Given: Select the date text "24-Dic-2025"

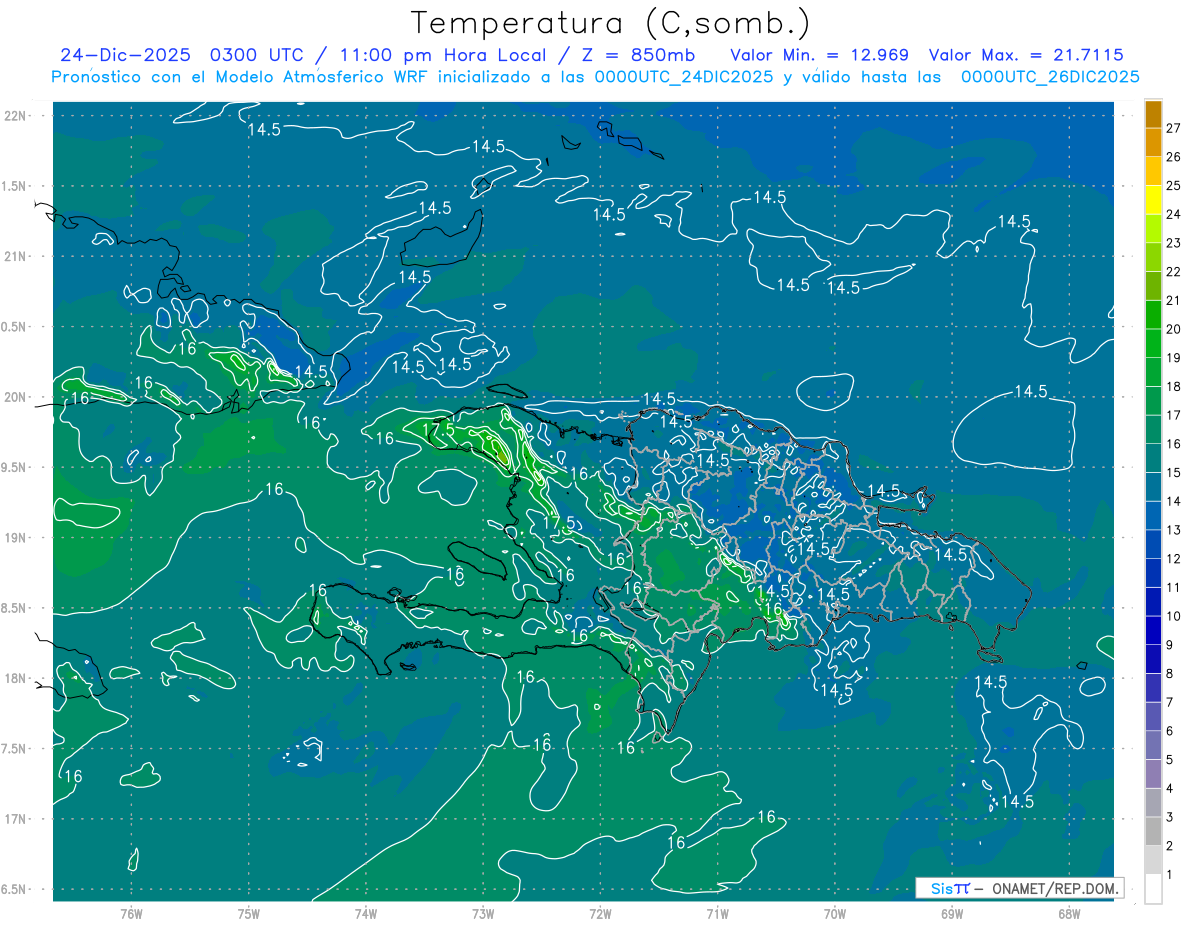Looking at the screenshot, I should coord(127,55).
